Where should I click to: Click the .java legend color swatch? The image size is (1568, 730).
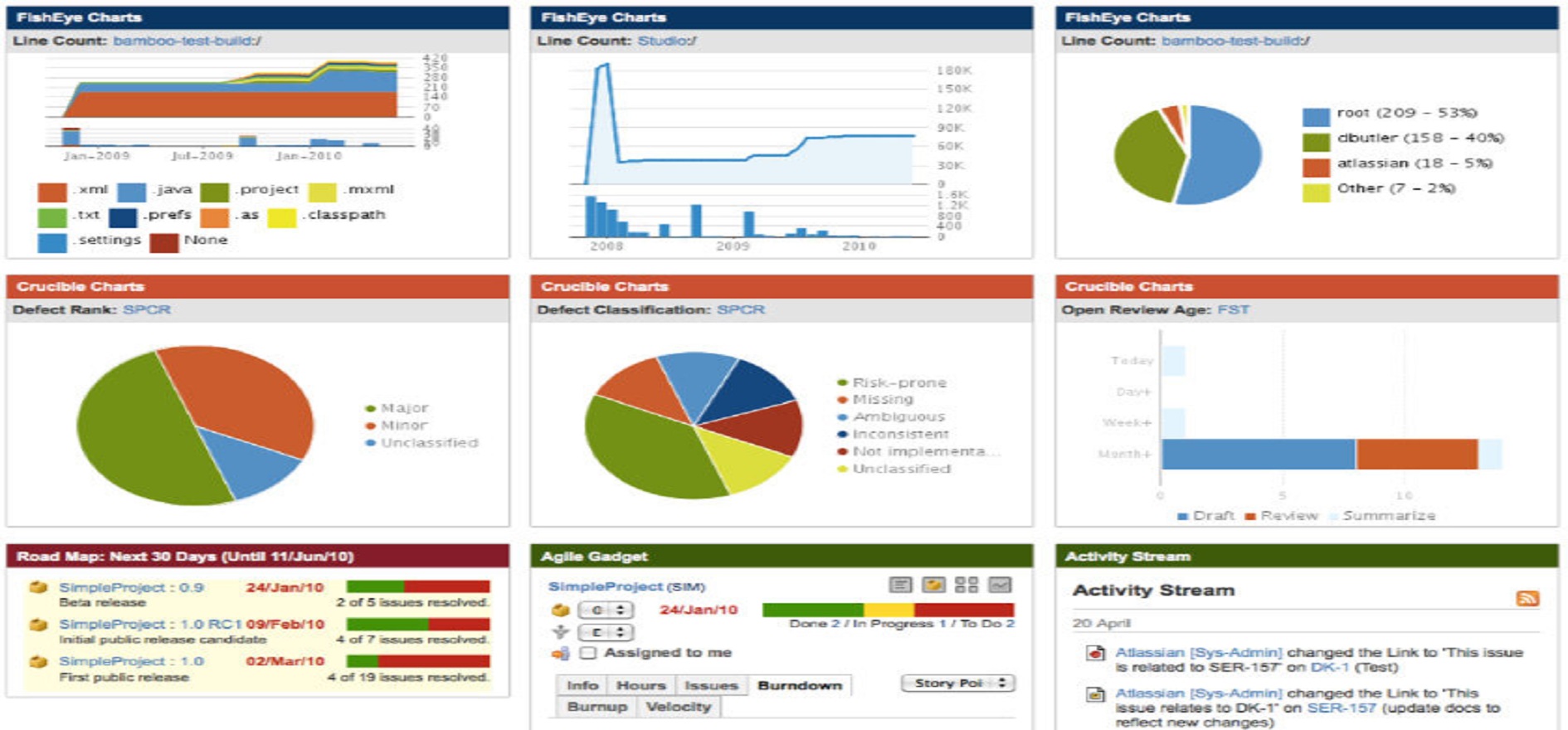132,192
